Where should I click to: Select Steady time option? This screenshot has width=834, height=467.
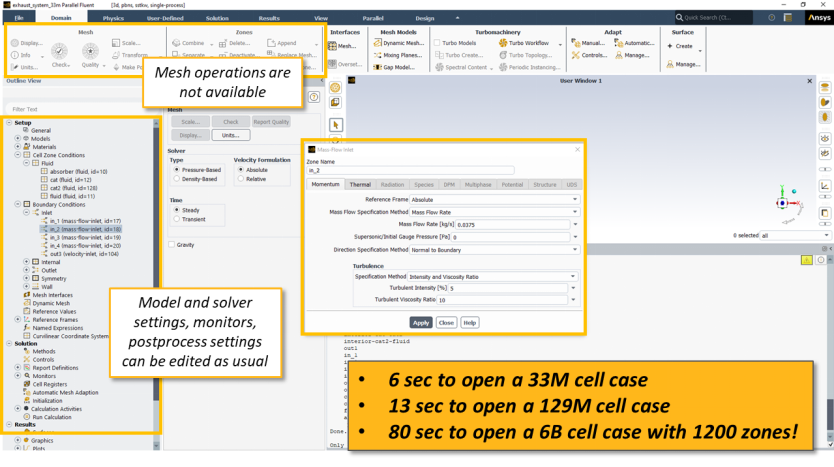point(177,210)
